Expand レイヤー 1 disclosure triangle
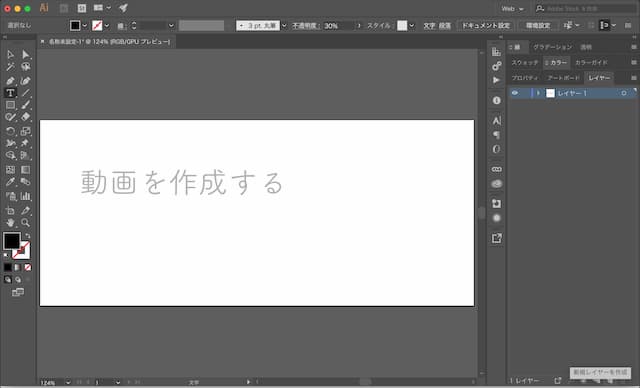The width and height of the screenshot is (640, 388). pos(538,93)
